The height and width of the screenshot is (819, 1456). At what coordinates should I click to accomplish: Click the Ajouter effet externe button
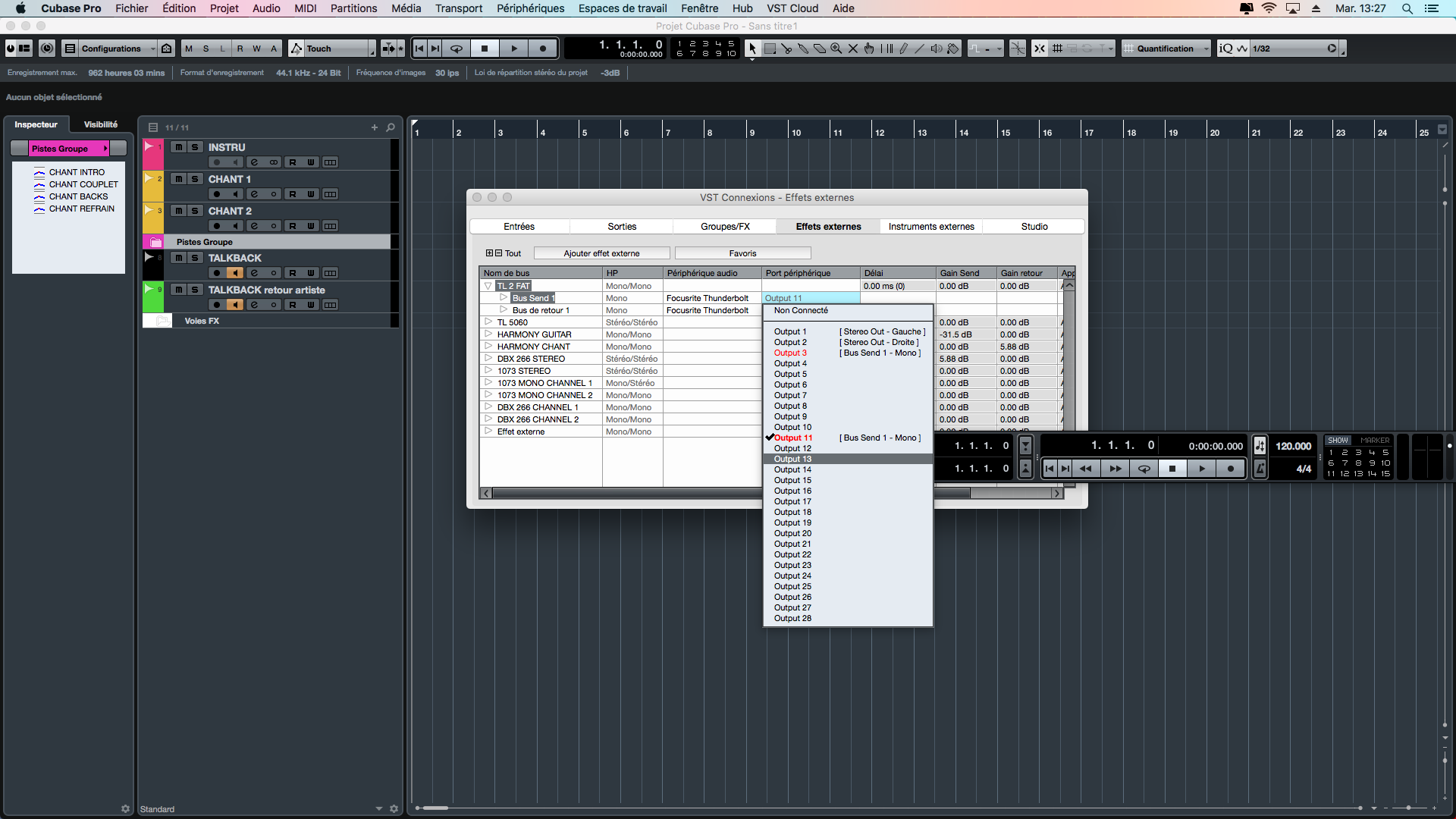click(x=601, y=253)
